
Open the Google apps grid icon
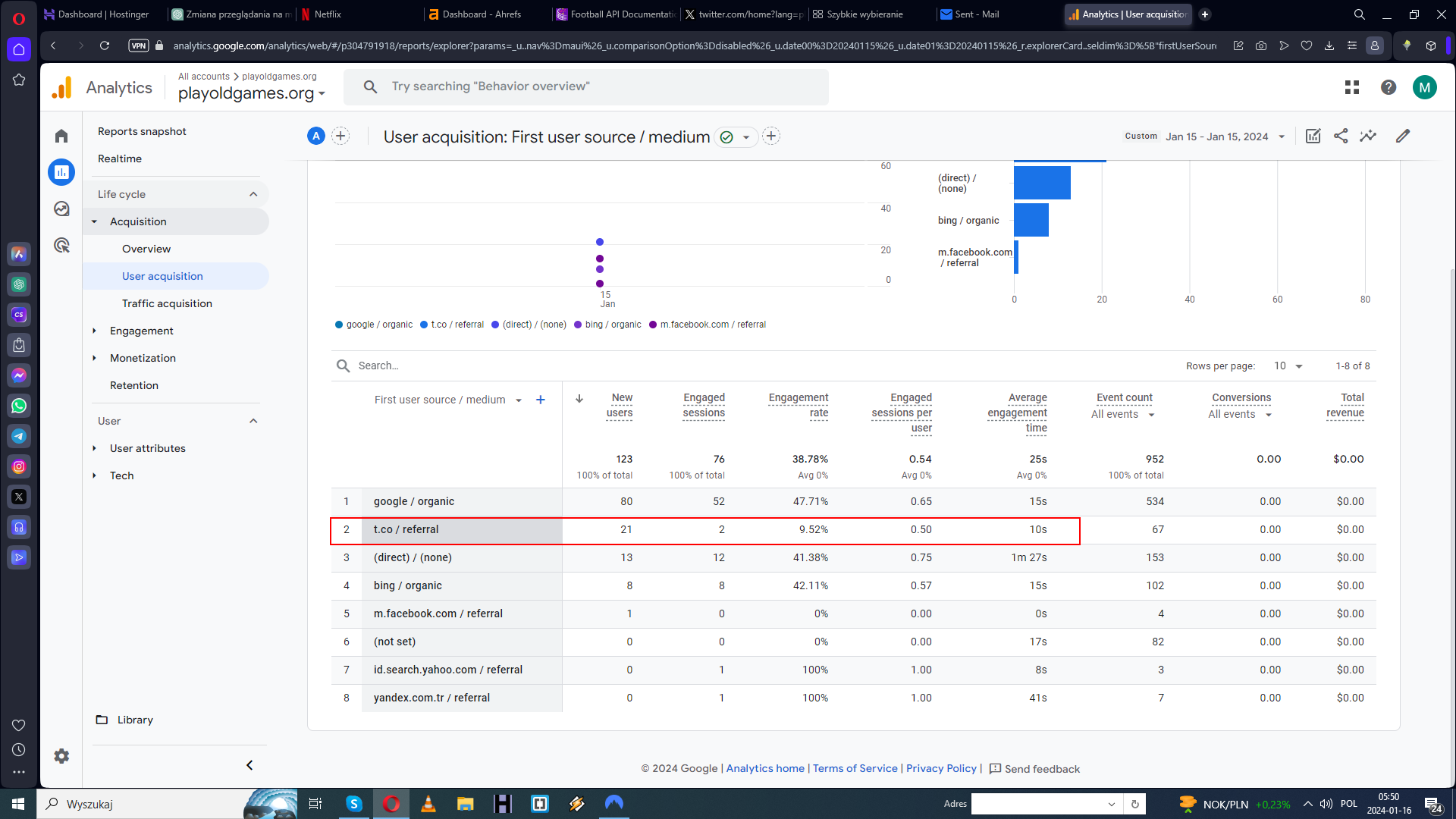[1351, 87]
